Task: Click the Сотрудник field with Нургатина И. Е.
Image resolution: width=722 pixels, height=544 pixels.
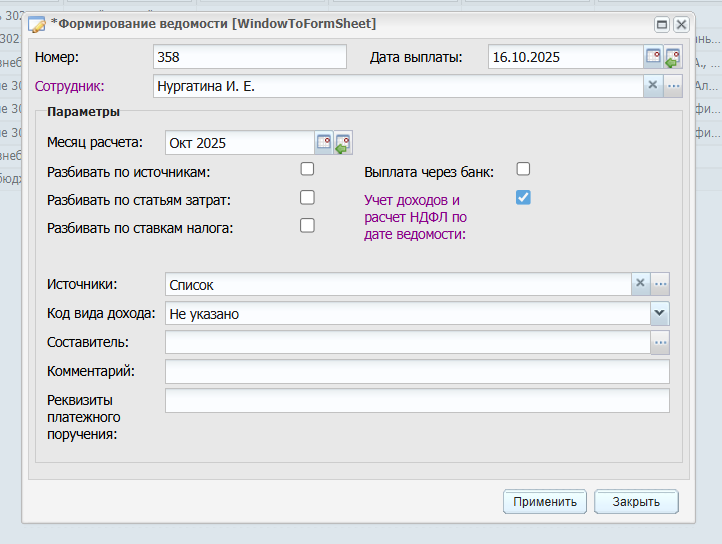Action: pos(398,86)
